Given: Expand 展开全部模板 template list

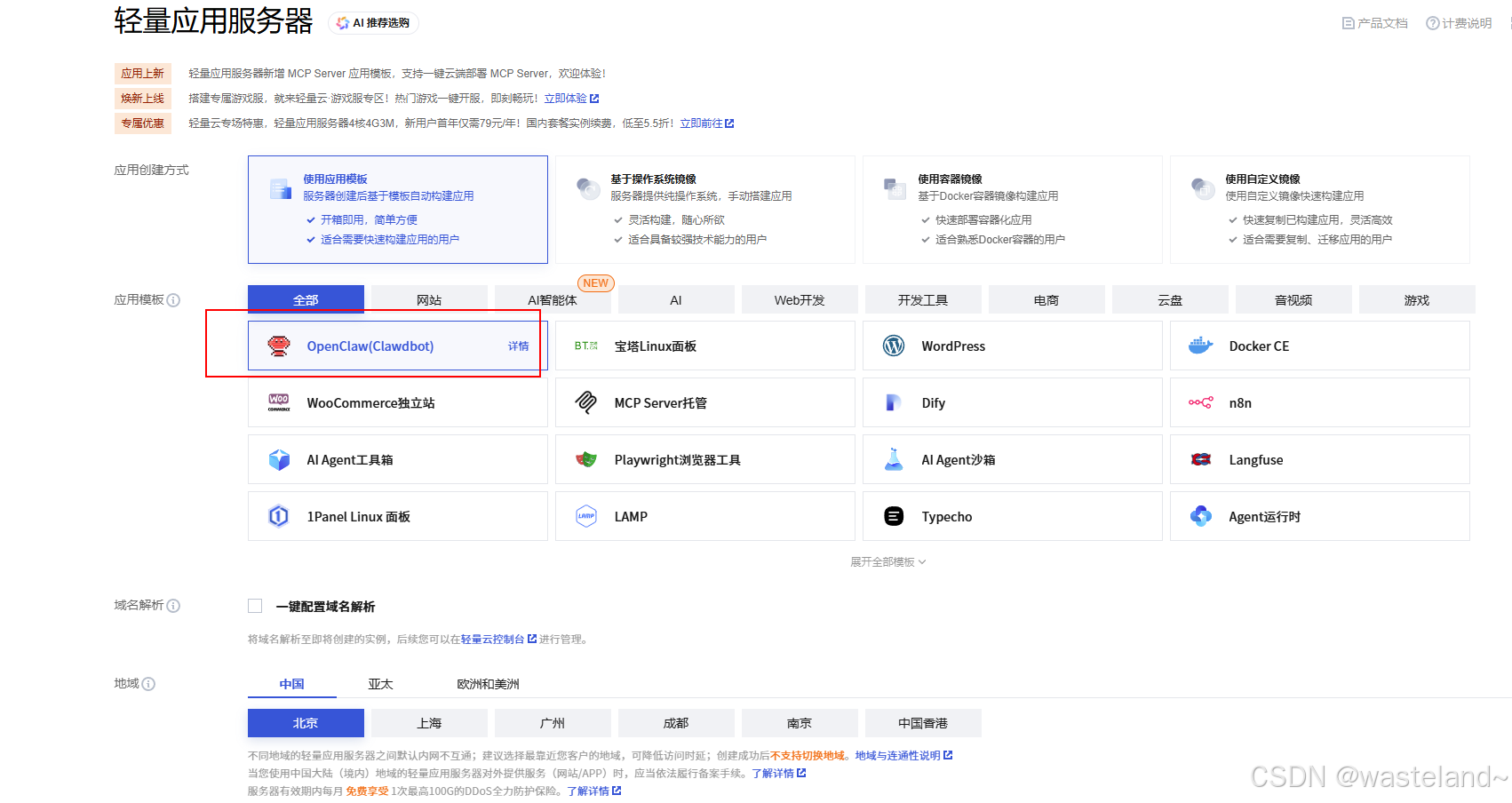Looking at the screenshot, I should point(887,562).
